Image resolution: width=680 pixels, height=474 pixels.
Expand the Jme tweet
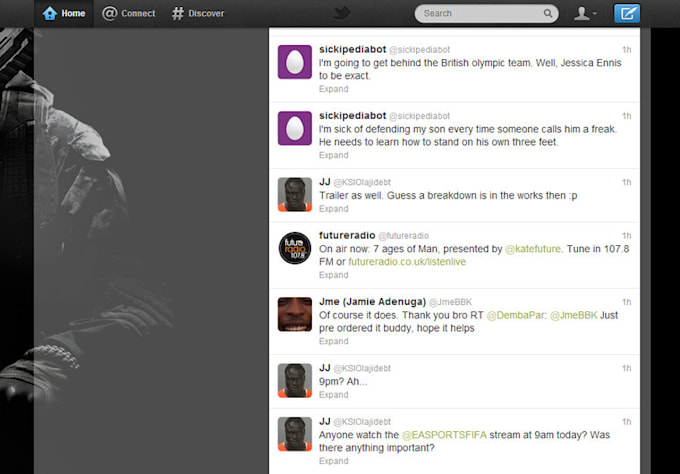click(333, 341)
